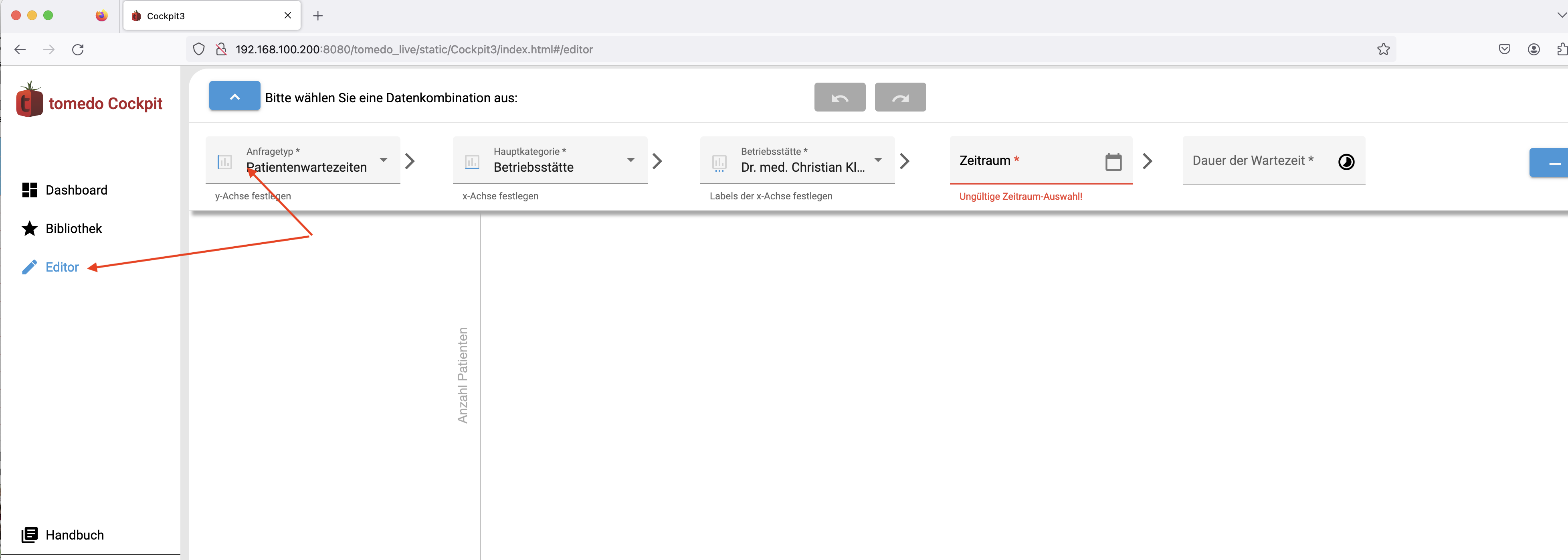This screenshot has width=1568, height=560.
Task: Open the list all tabs chevron
Action: click(1561, 15)
